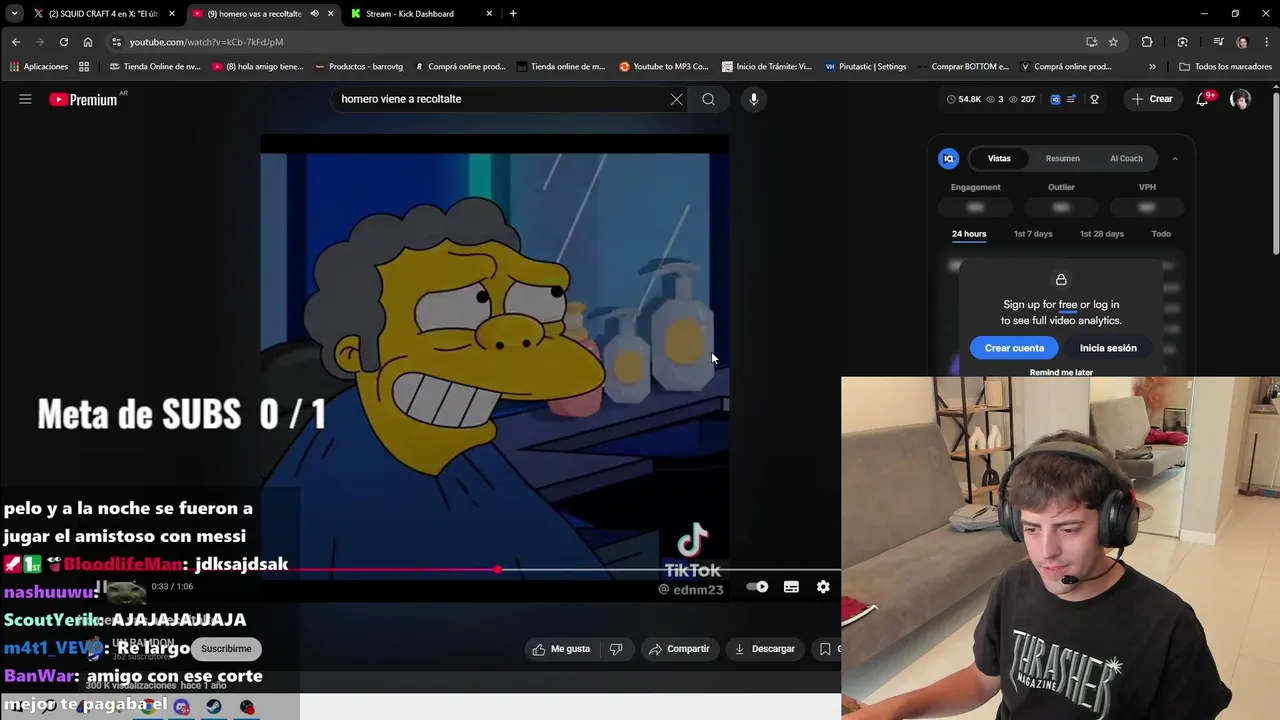This screenshot has height=720, width=1280.
Task: Toggle the video autoplay switch
Action: pos(757,587)
